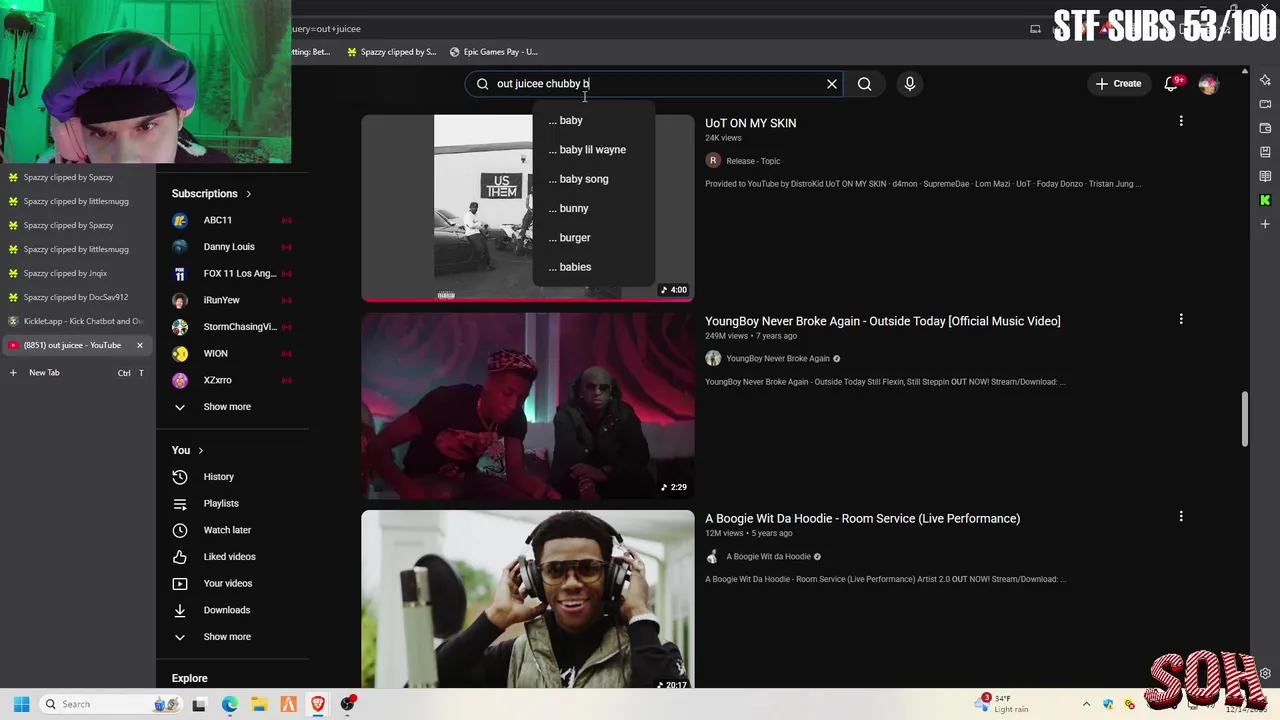Pick the '... babies' suggestion
The width and height of the screenshot is (1280, 720).
coord(593,267)
